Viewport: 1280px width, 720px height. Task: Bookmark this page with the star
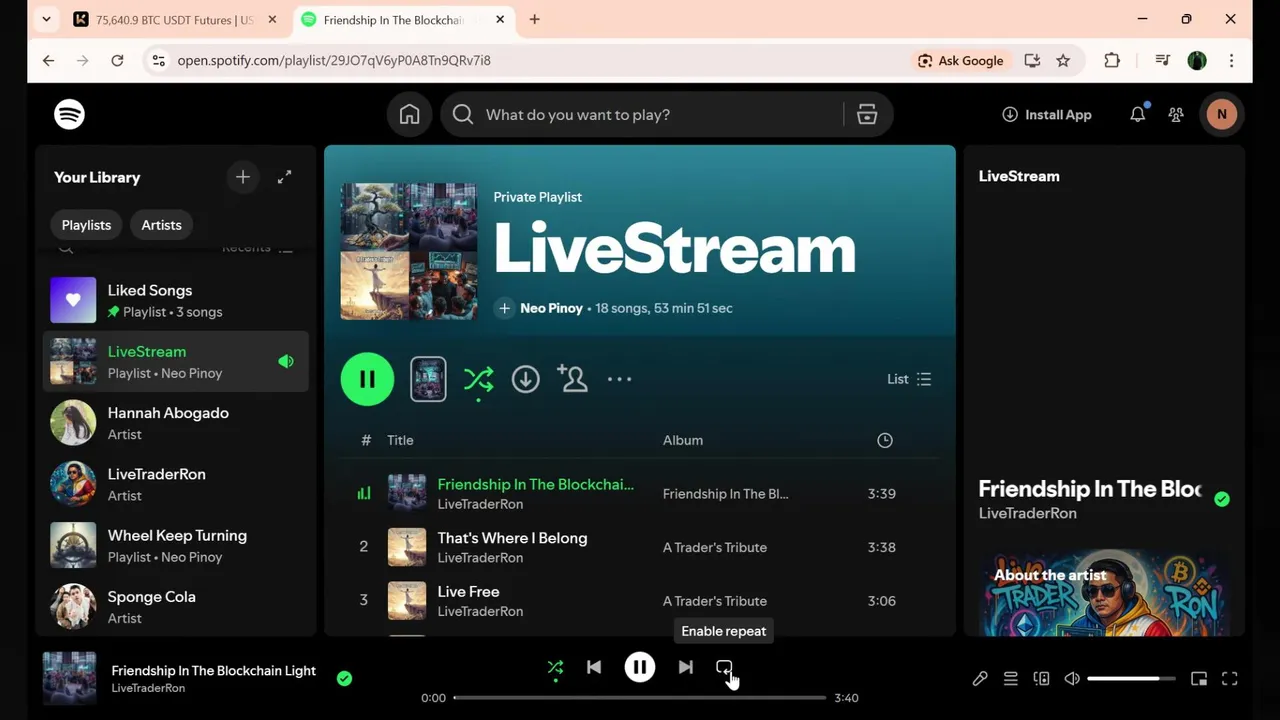[1063, 60]
